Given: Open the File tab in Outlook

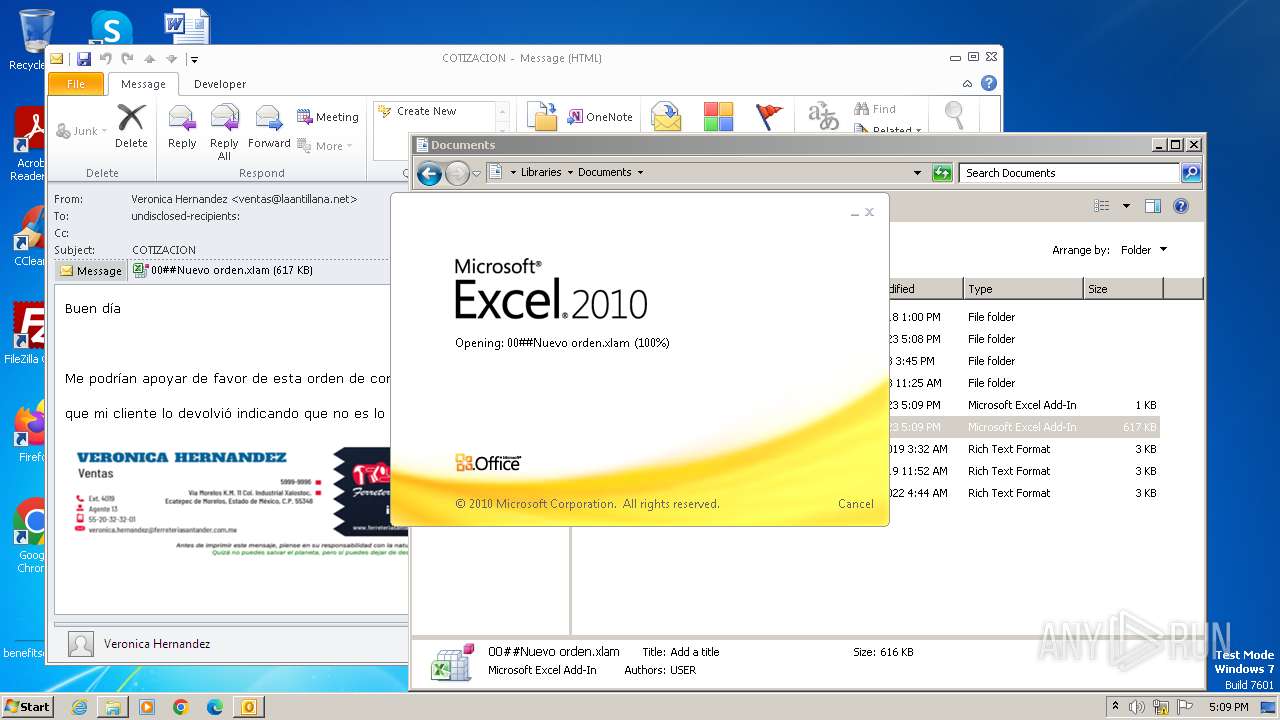Looking at the screenshot, I should (76, 84).
